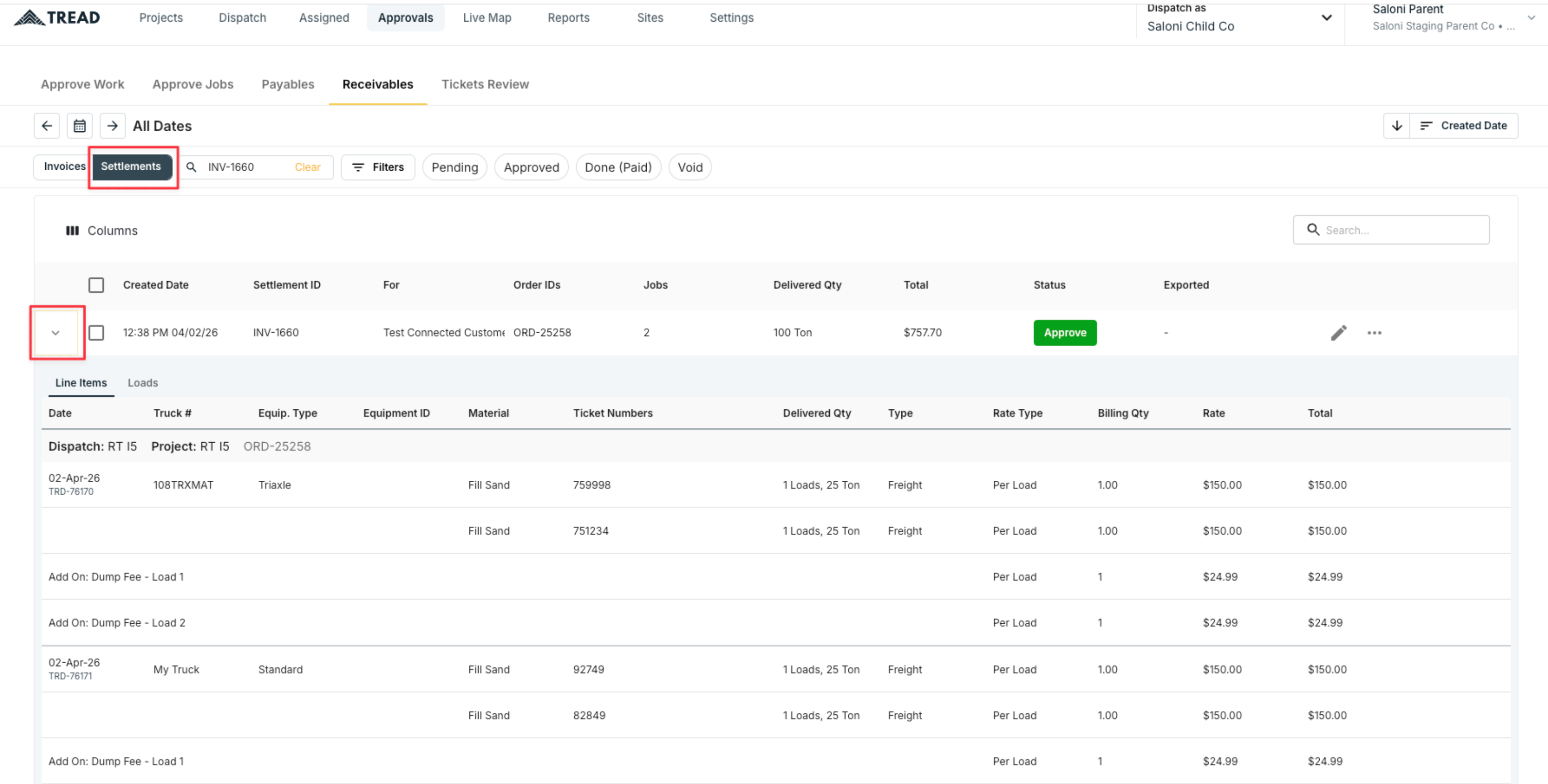Filter by Pending status

point(455,167)
